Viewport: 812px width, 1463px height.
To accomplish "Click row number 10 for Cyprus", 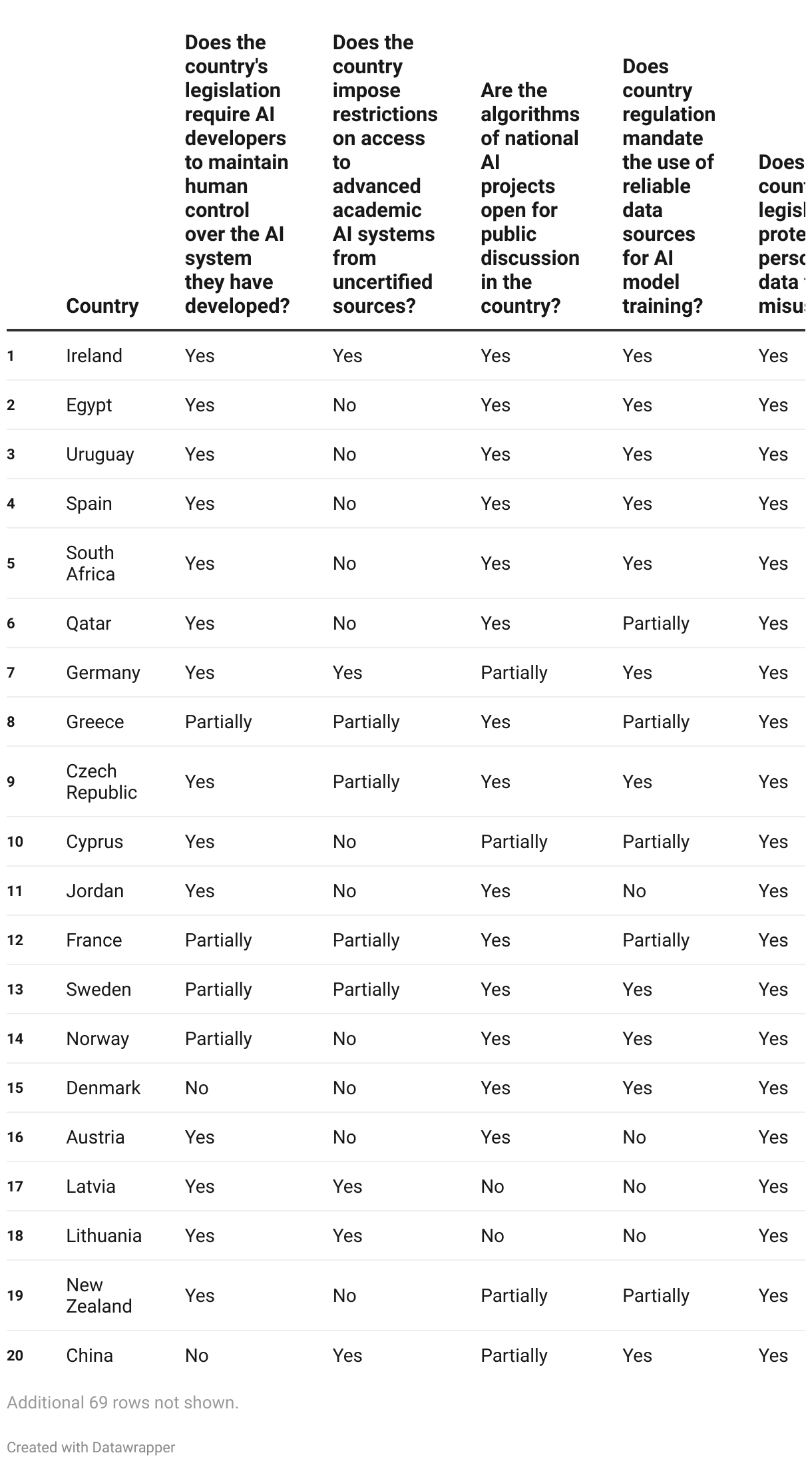I will tap(15, 842).
